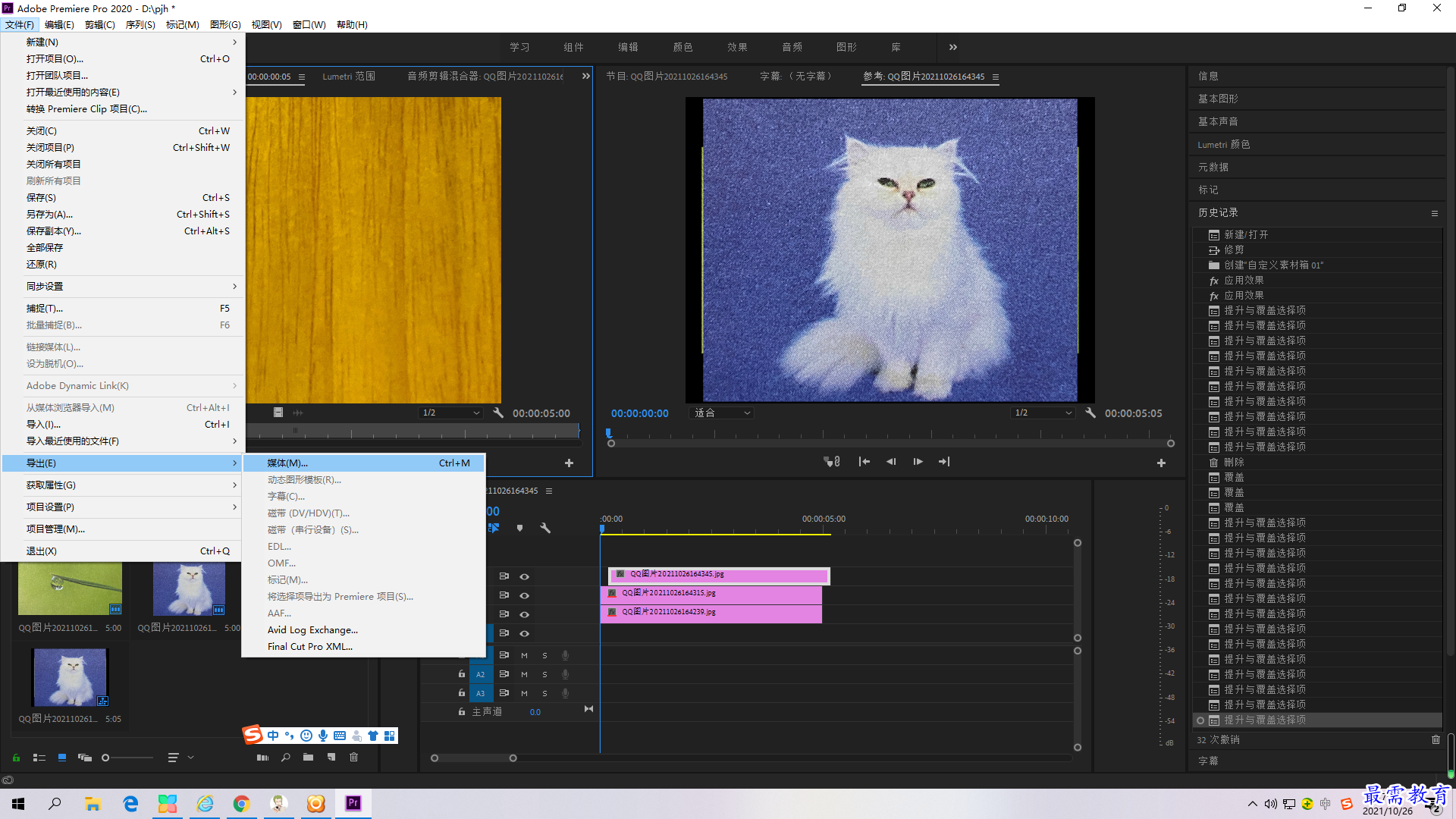
Task: Toggle top video track eye visibility
Action: tap(524, 576)
